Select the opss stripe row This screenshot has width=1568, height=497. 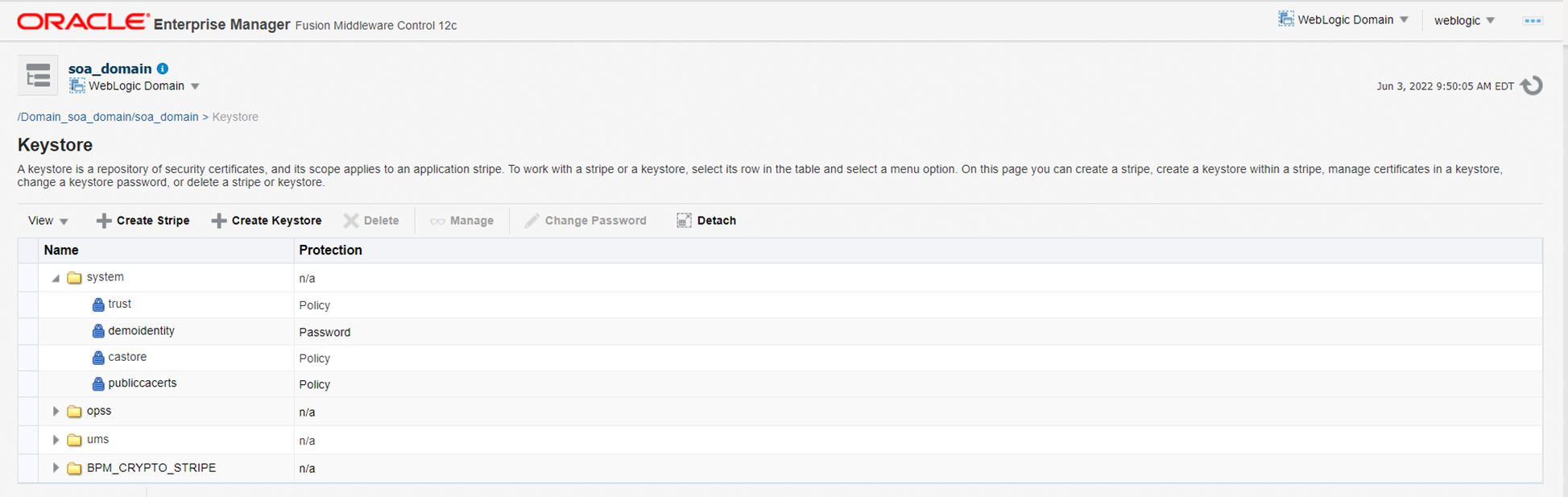(780, 412)
